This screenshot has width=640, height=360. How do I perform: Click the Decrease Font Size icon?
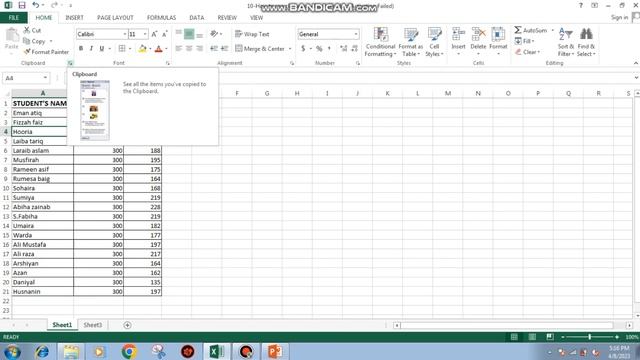(x=164, y=34)
